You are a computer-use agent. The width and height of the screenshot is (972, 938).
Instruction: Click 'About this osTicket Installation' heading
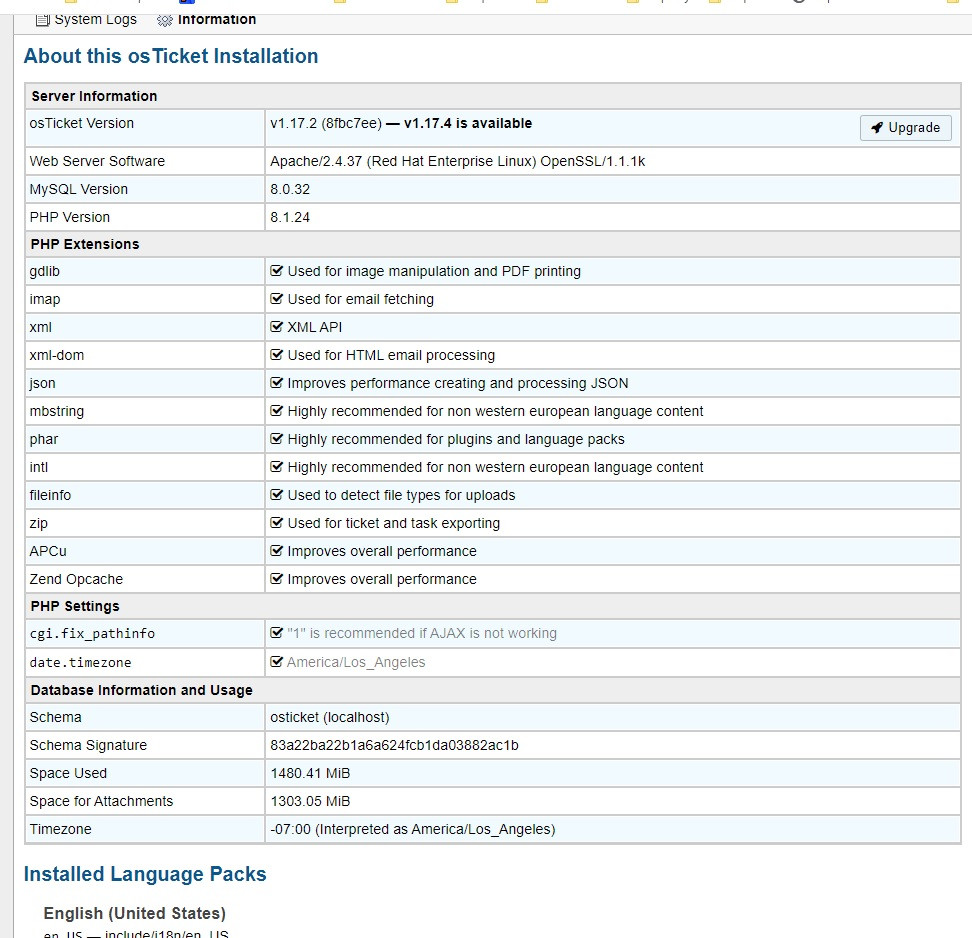coord(170,56)
